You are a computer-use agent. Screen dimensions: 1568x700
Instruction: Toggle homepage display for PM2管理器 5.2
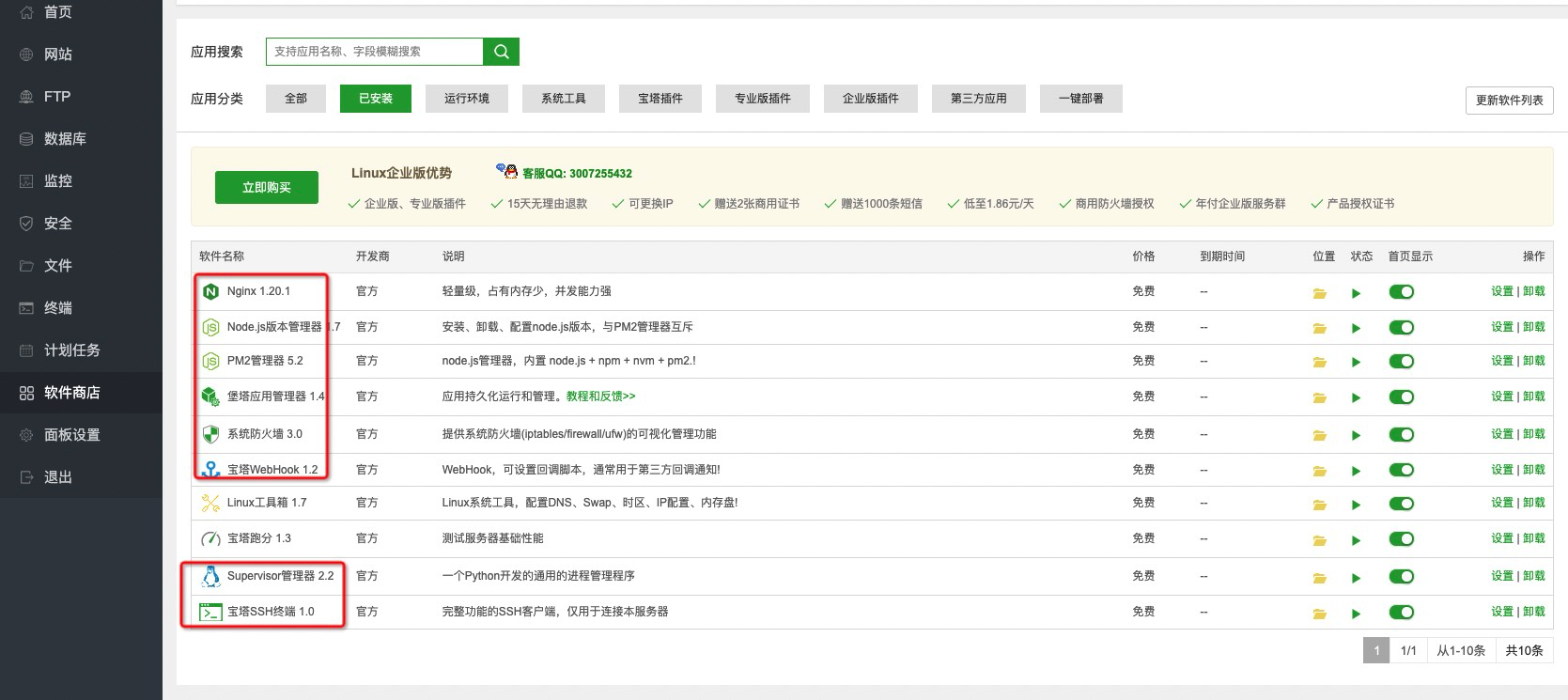point(1402,361)
